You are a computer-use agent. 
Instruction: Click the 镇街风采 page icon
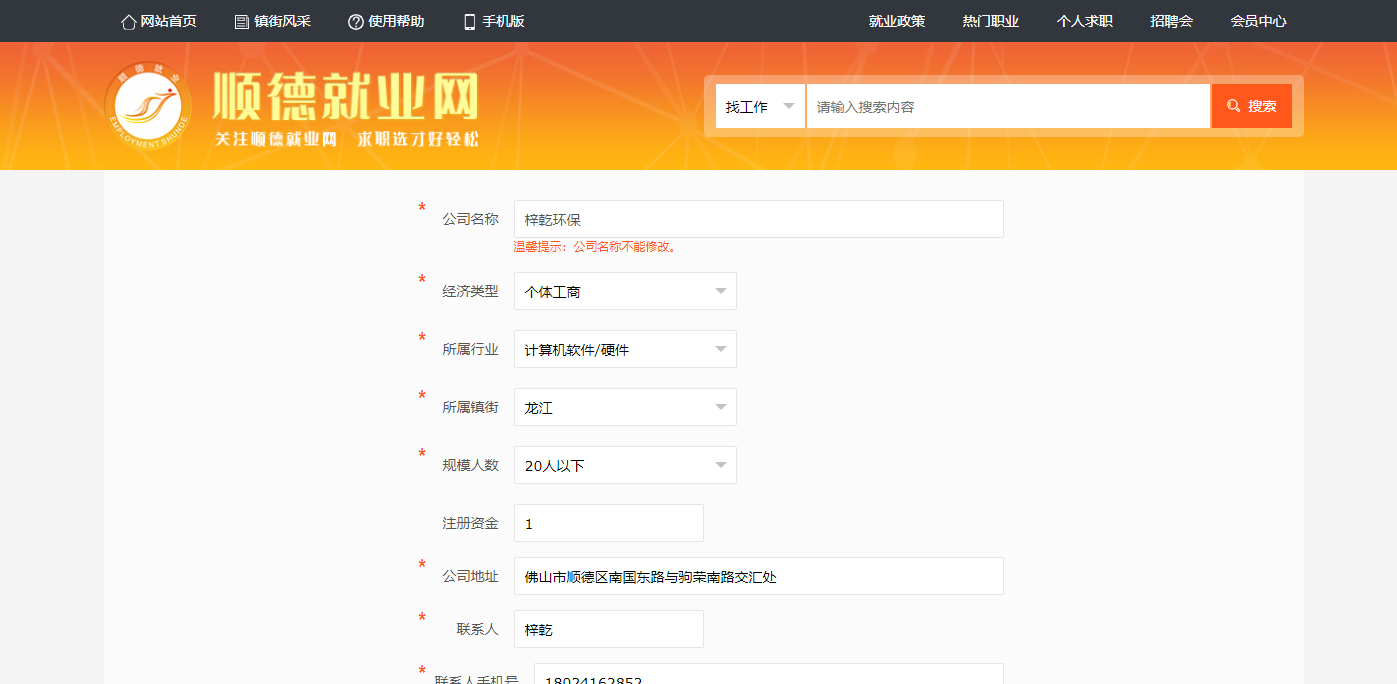pos(241,22)
